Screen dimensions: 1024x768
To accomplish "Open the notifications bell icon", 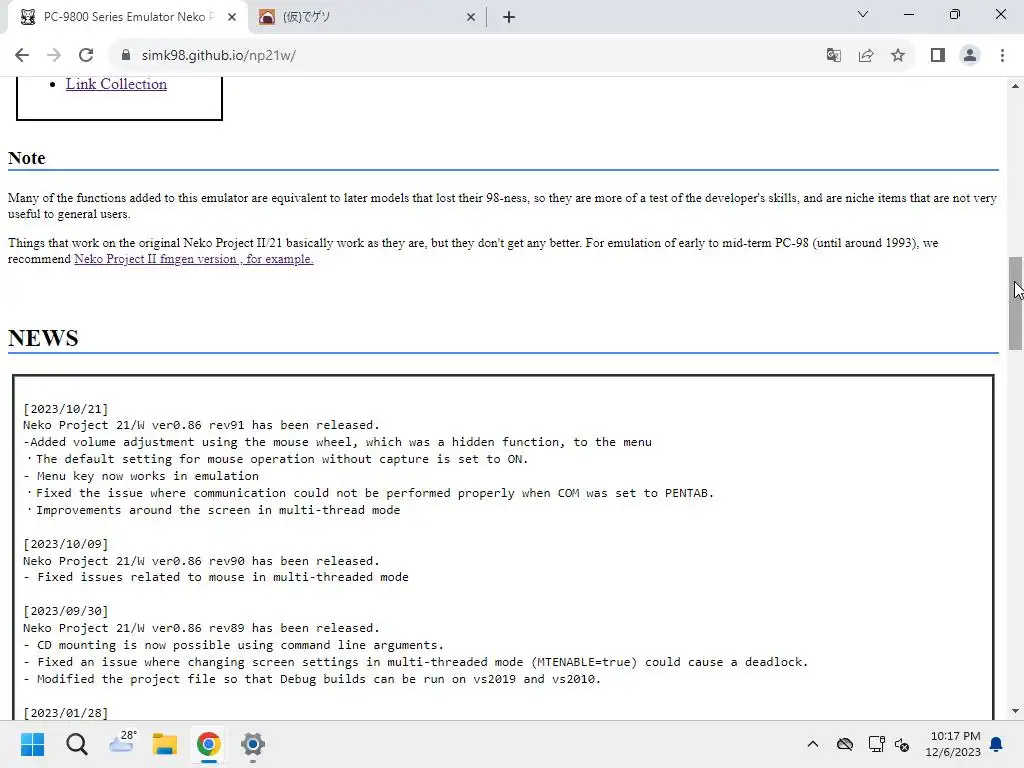I will pos(996,744).
